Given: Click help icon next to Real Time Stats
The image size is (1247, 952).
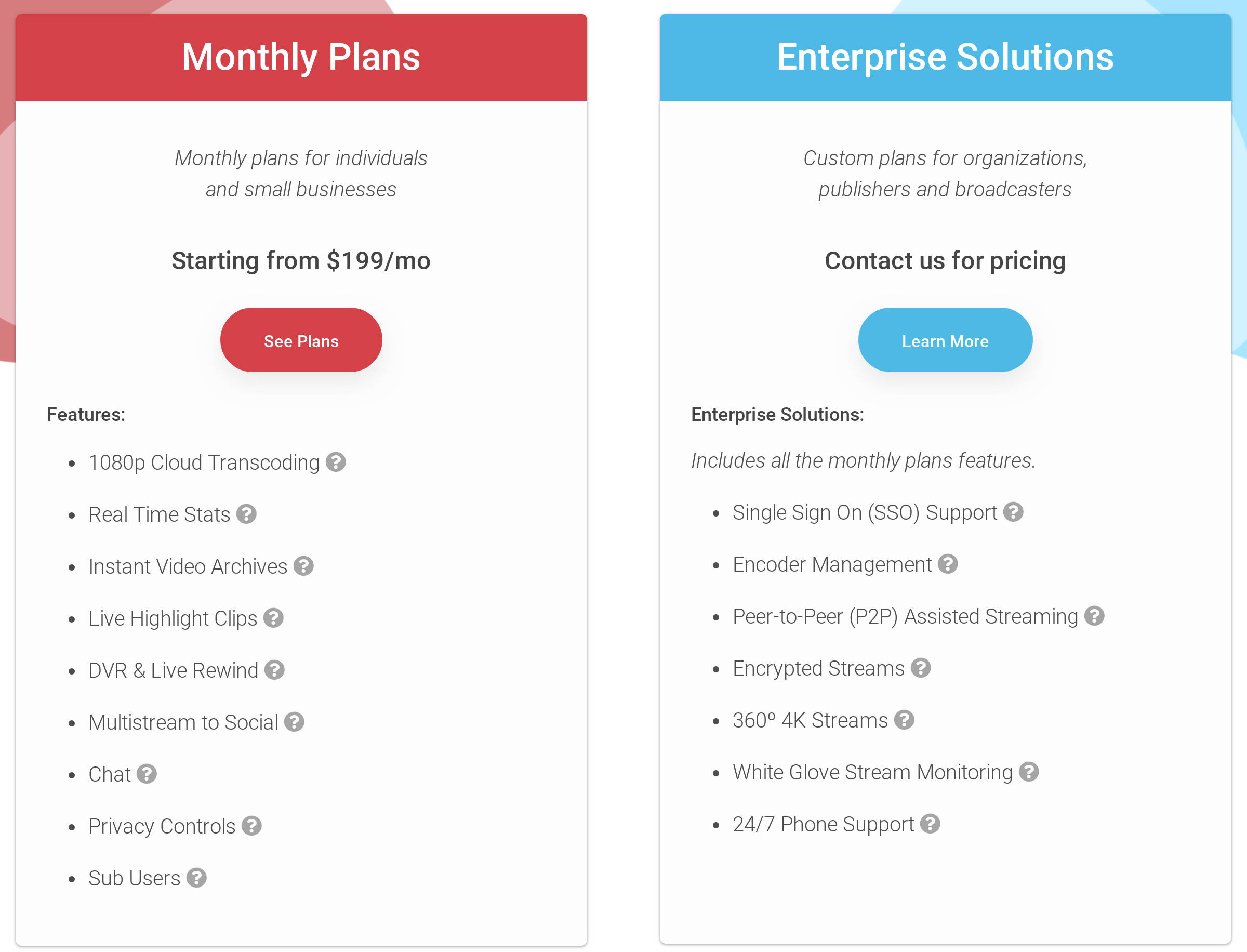Looking at the screenshot, I should [246, 514].
